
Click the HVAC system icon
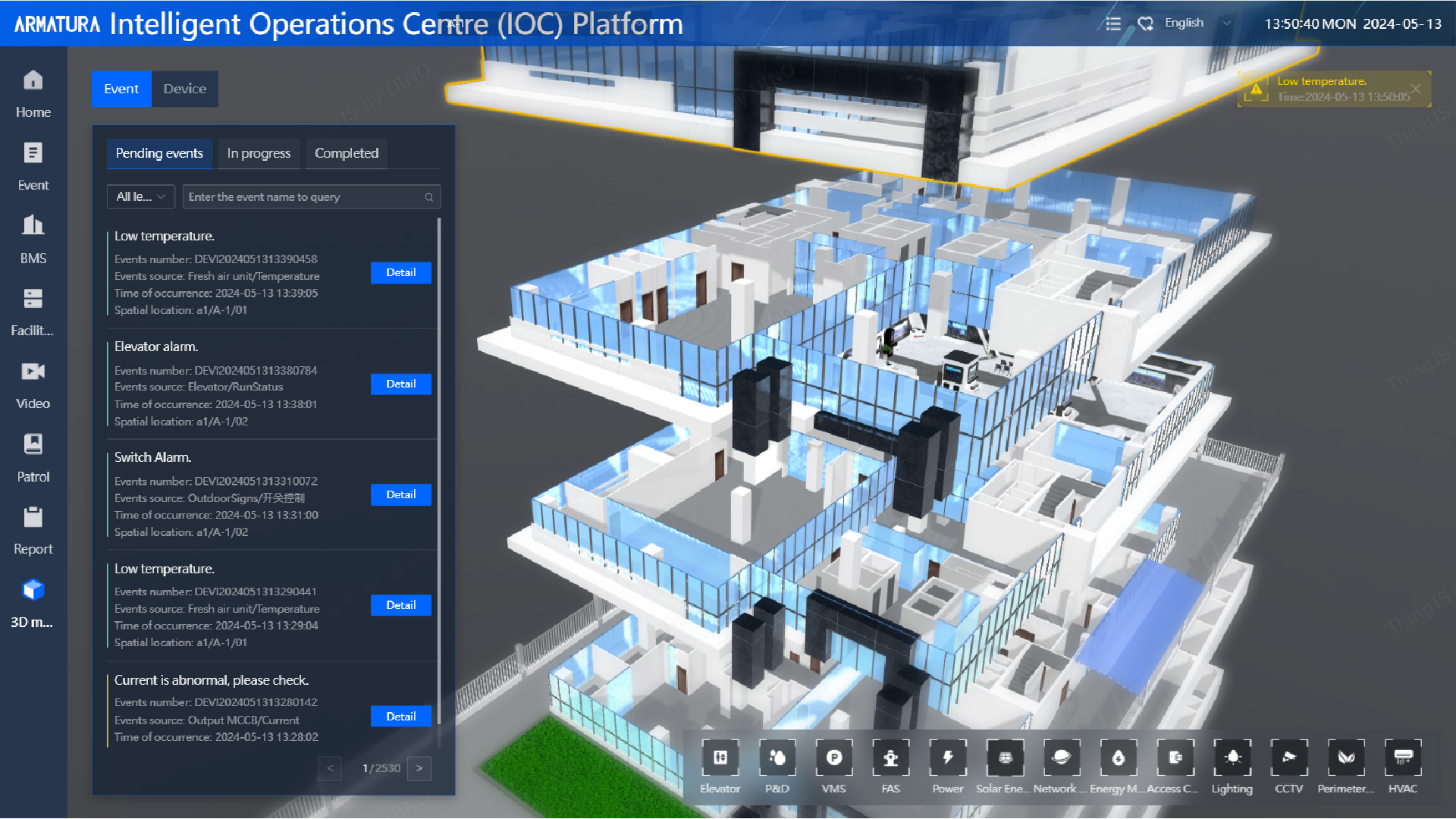click(1402, 758)
